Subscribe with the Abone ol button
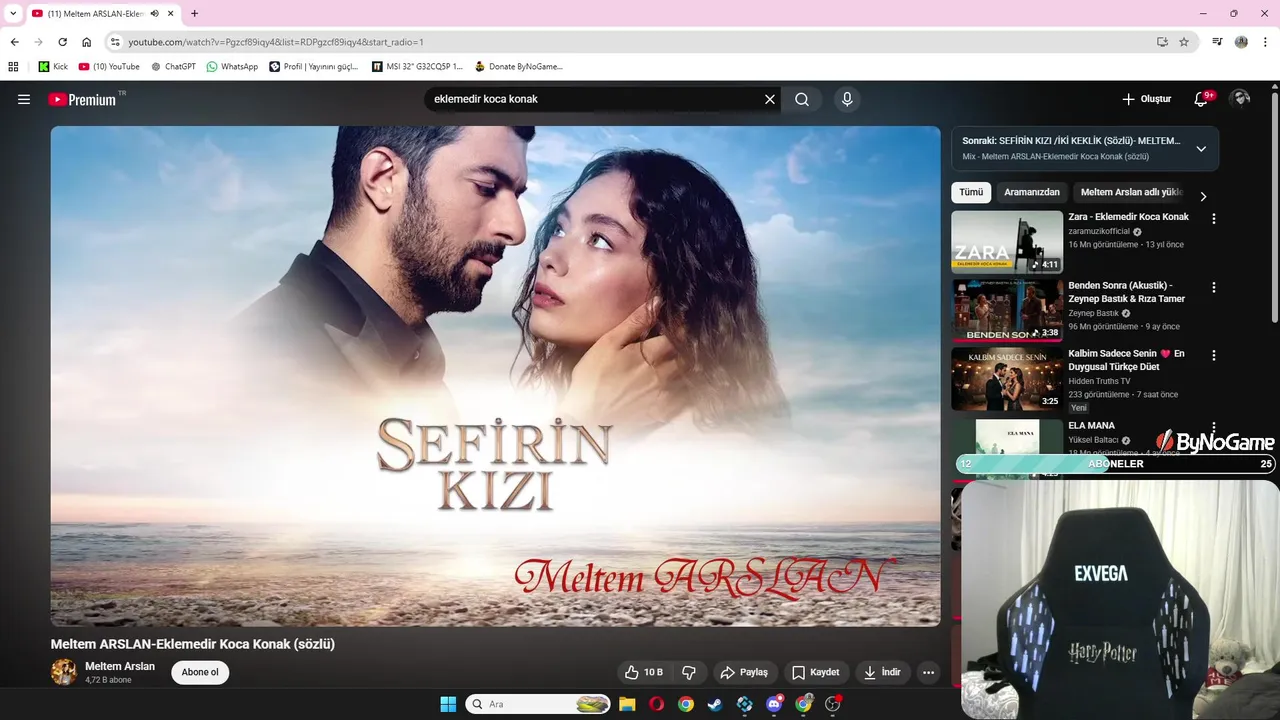The height and width of the screenshot is (720, 1280). tap(200, 672)
